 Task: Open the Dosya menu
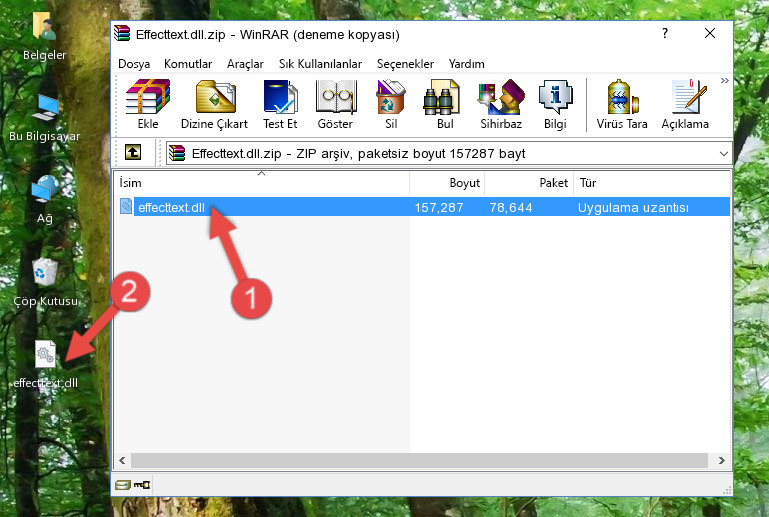[134, 64]
